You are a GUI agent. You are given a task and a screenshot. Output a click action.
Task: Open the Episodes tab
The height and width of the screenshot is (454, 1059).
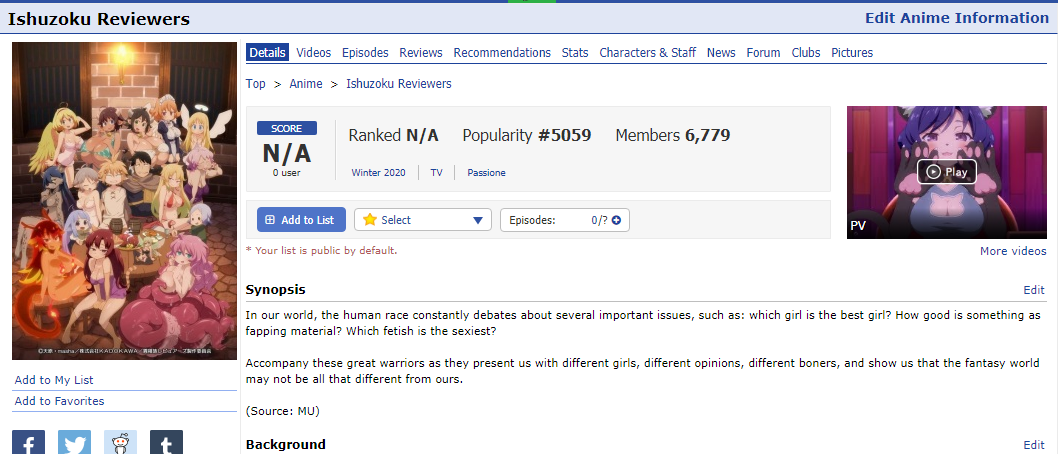coord(365,53)
